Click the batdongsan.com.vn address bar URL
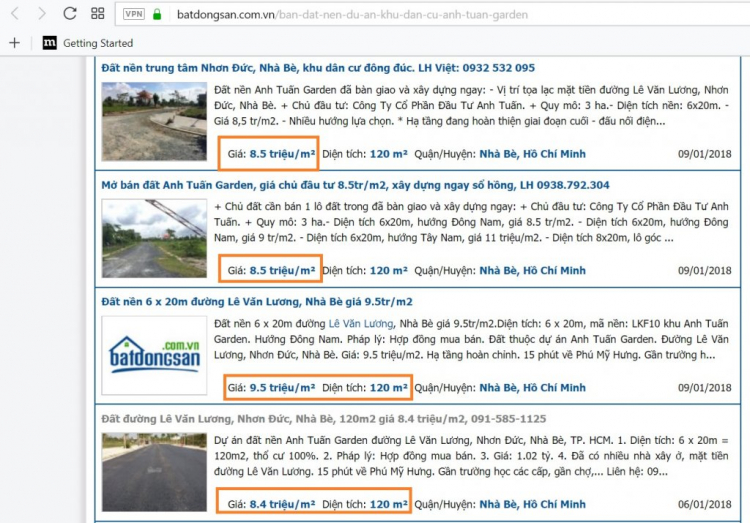Image resolution: width=750 pixels, height=523 pixels. coord(352,15)
